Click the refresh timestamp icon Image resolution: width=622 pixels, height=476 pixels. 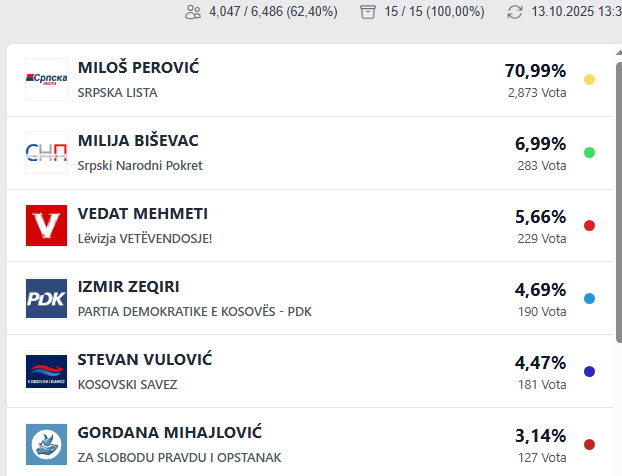[515, 12]
